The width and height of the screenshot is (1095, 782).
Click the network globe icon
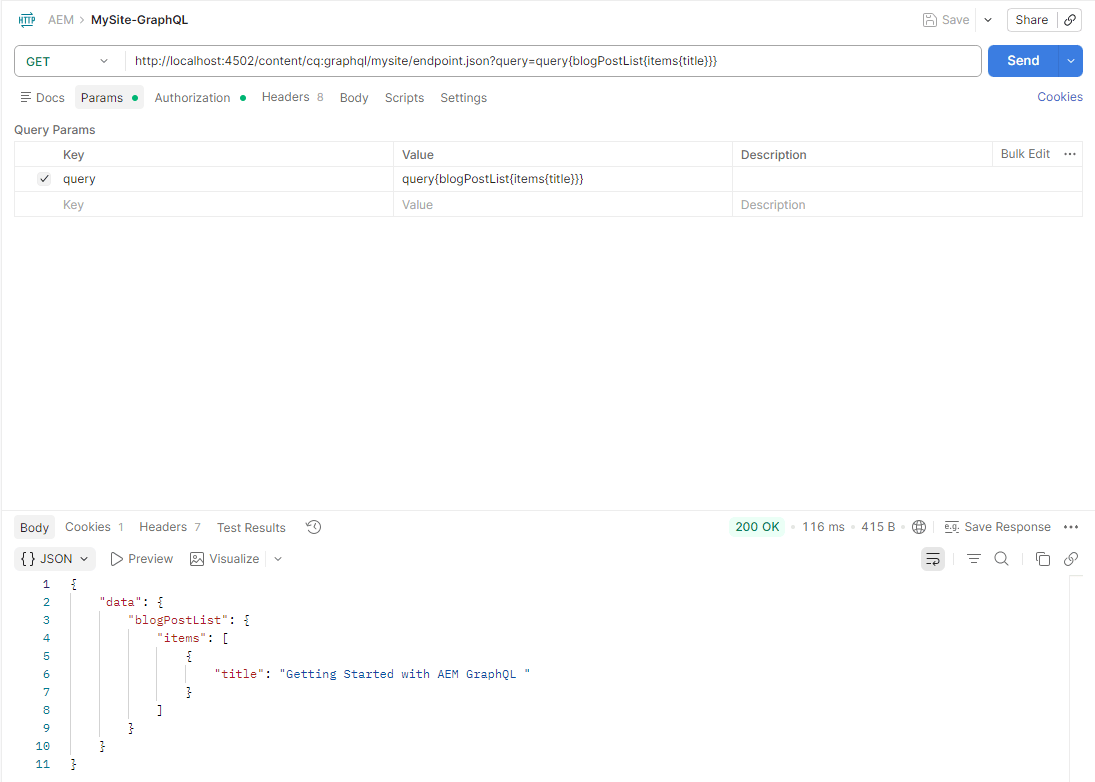pyautogui.click(x=919, y=527)
